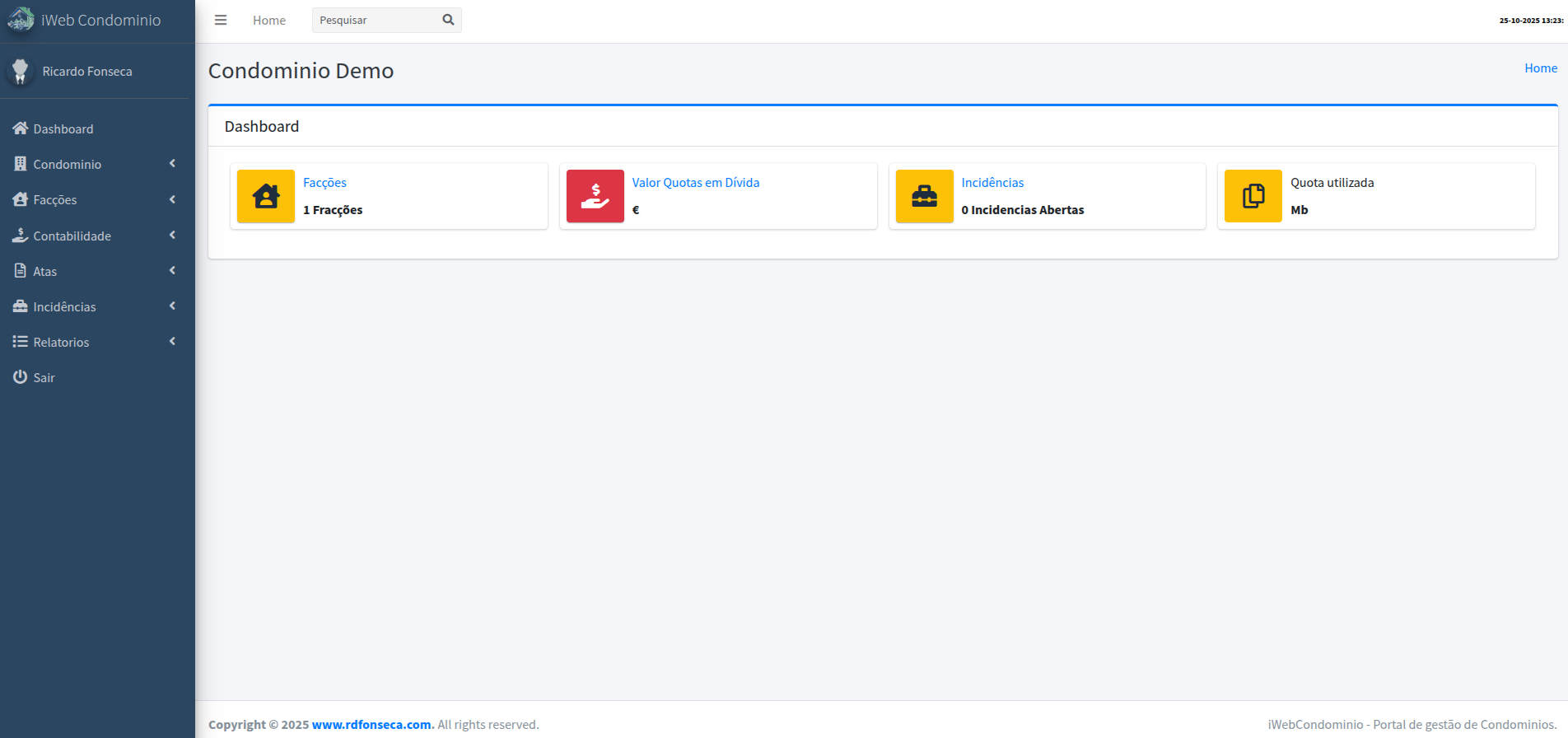Open the Valor Quotas em Dívida link
The height and width of the screenshot is (738, 1568).
pyautogui.click(x=695, y=183)
